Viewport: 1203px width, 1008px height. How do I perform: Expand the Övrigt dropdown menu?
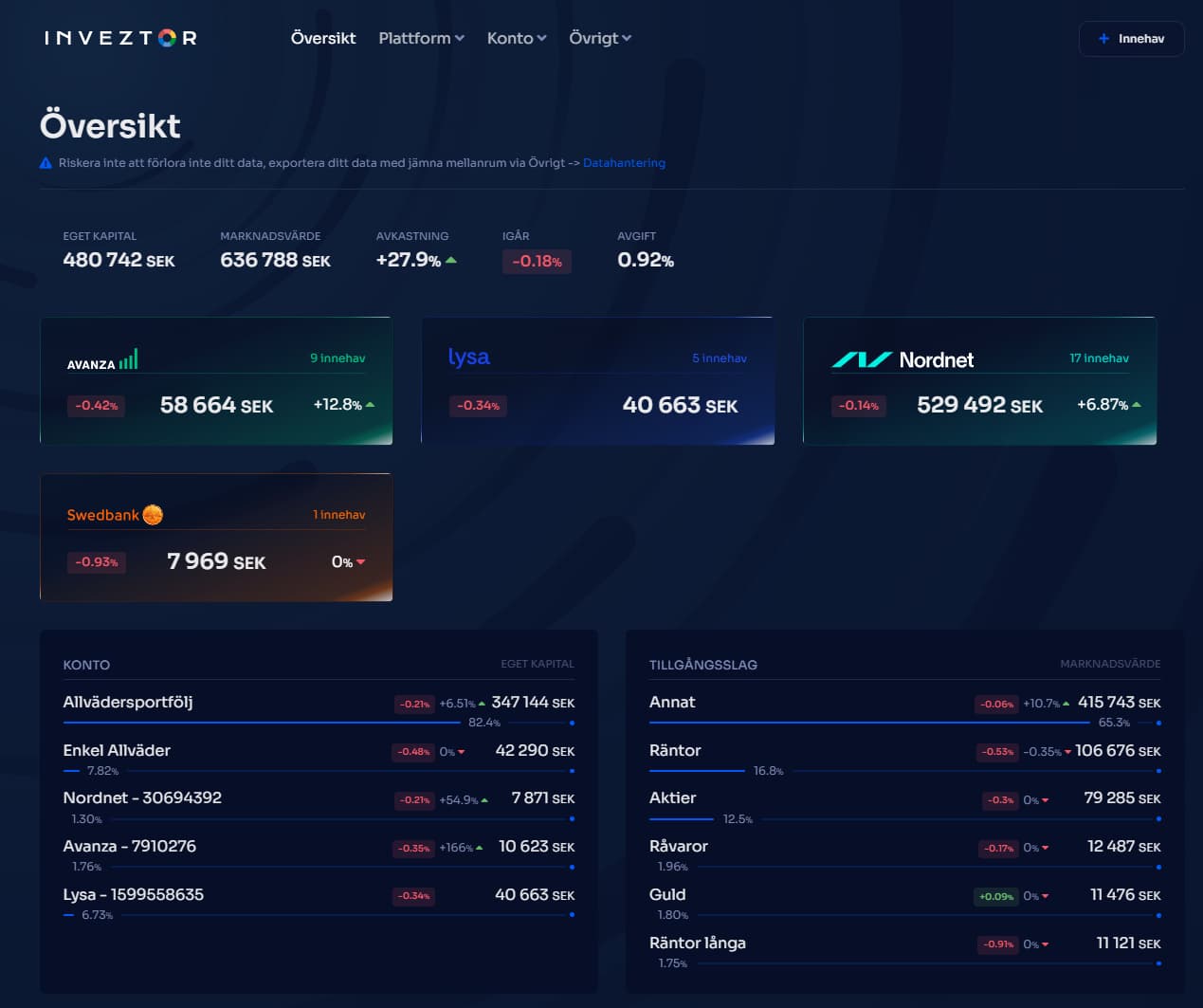click(x=599, y=38)
